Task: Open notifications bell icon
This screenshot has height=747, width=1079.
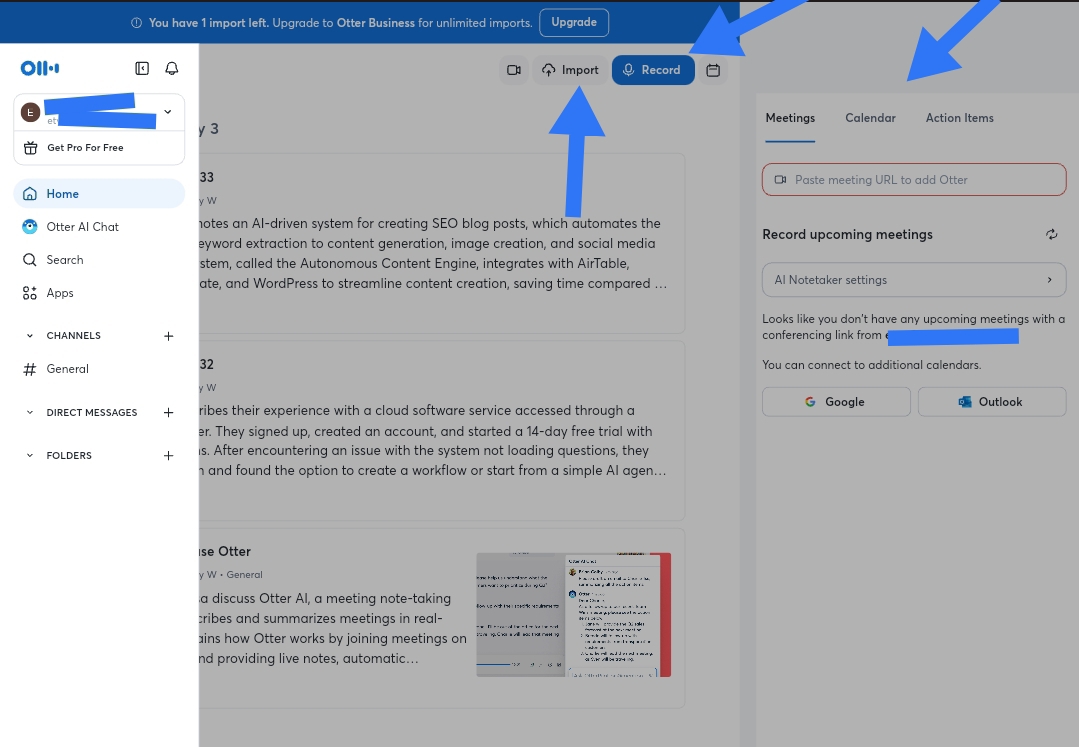Action: (x=172, y=68)
